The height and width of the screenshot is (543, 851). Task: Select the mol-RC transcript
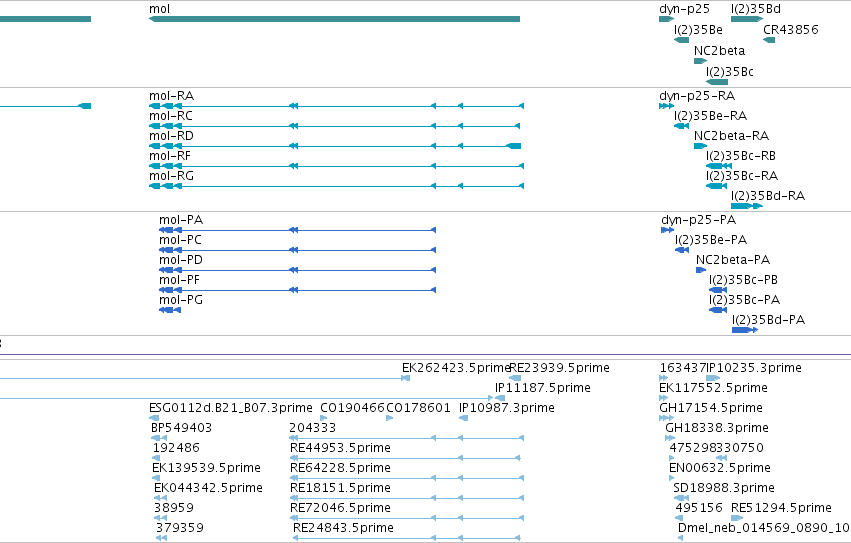pos(334,126)
